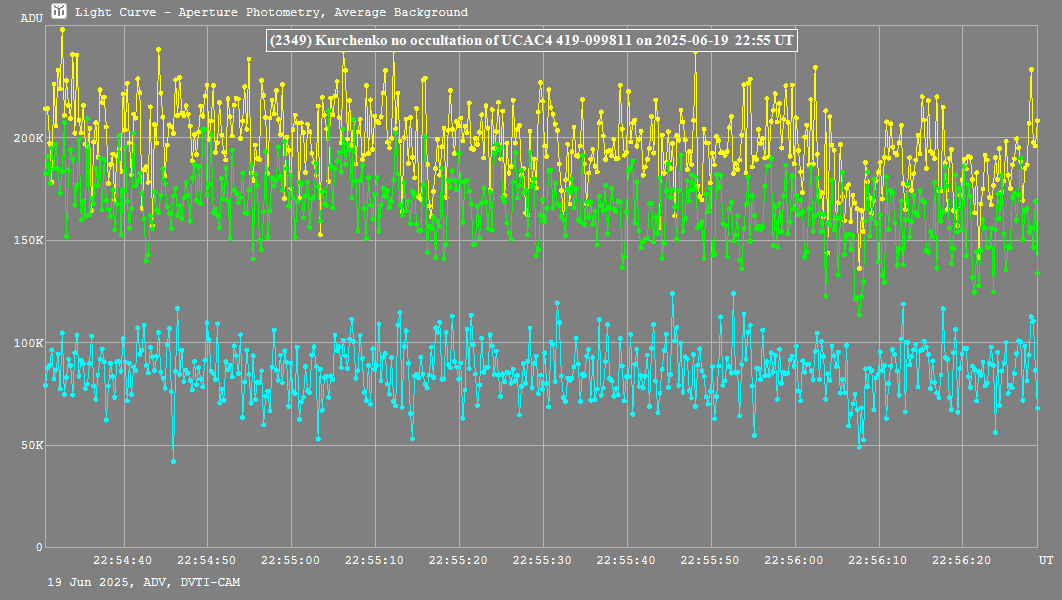Pick the 50K y-axis label
1062x600 pixels.
[31, 445]
